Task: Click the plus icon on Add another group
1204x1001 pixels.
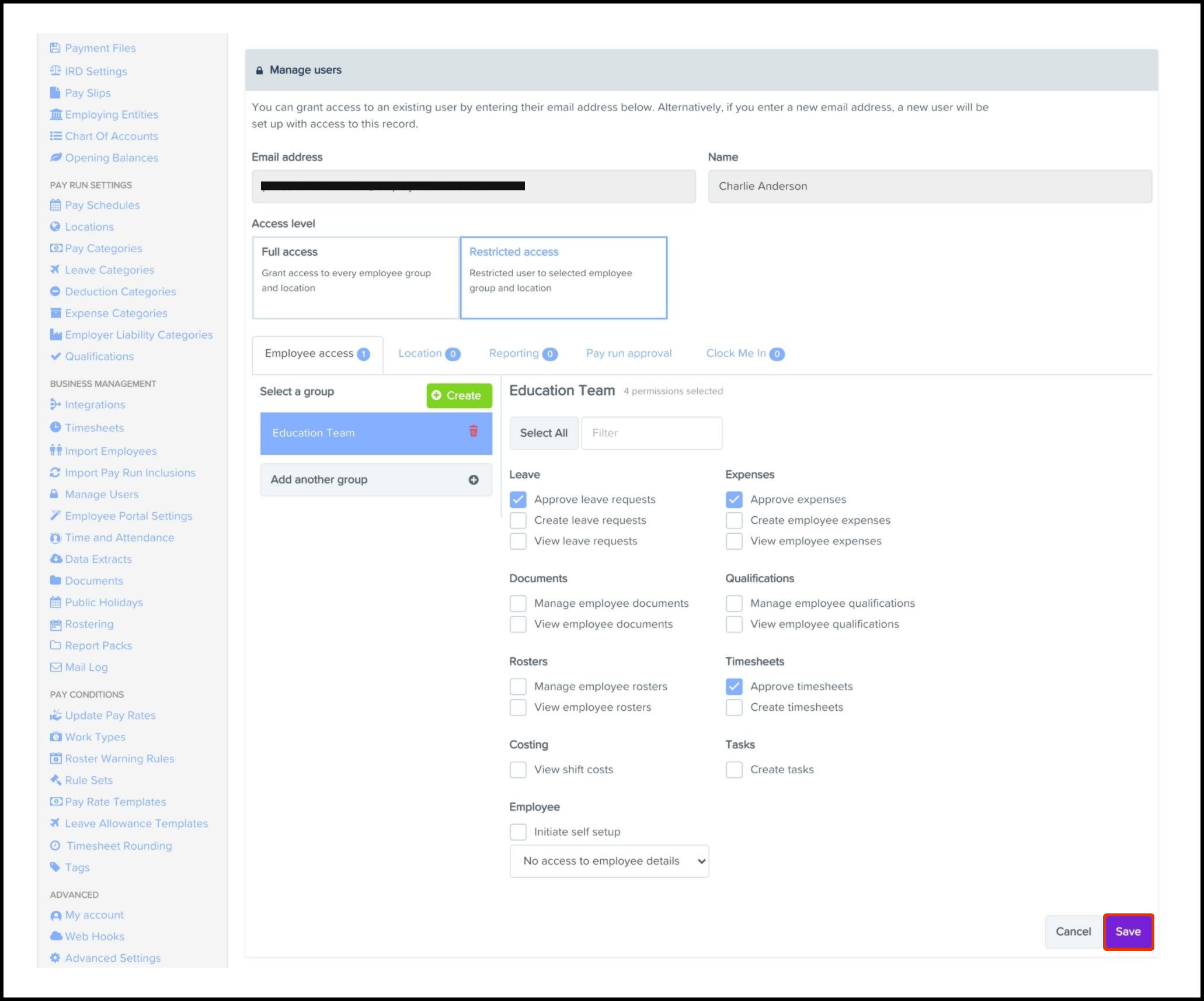Action: (473, 479)
